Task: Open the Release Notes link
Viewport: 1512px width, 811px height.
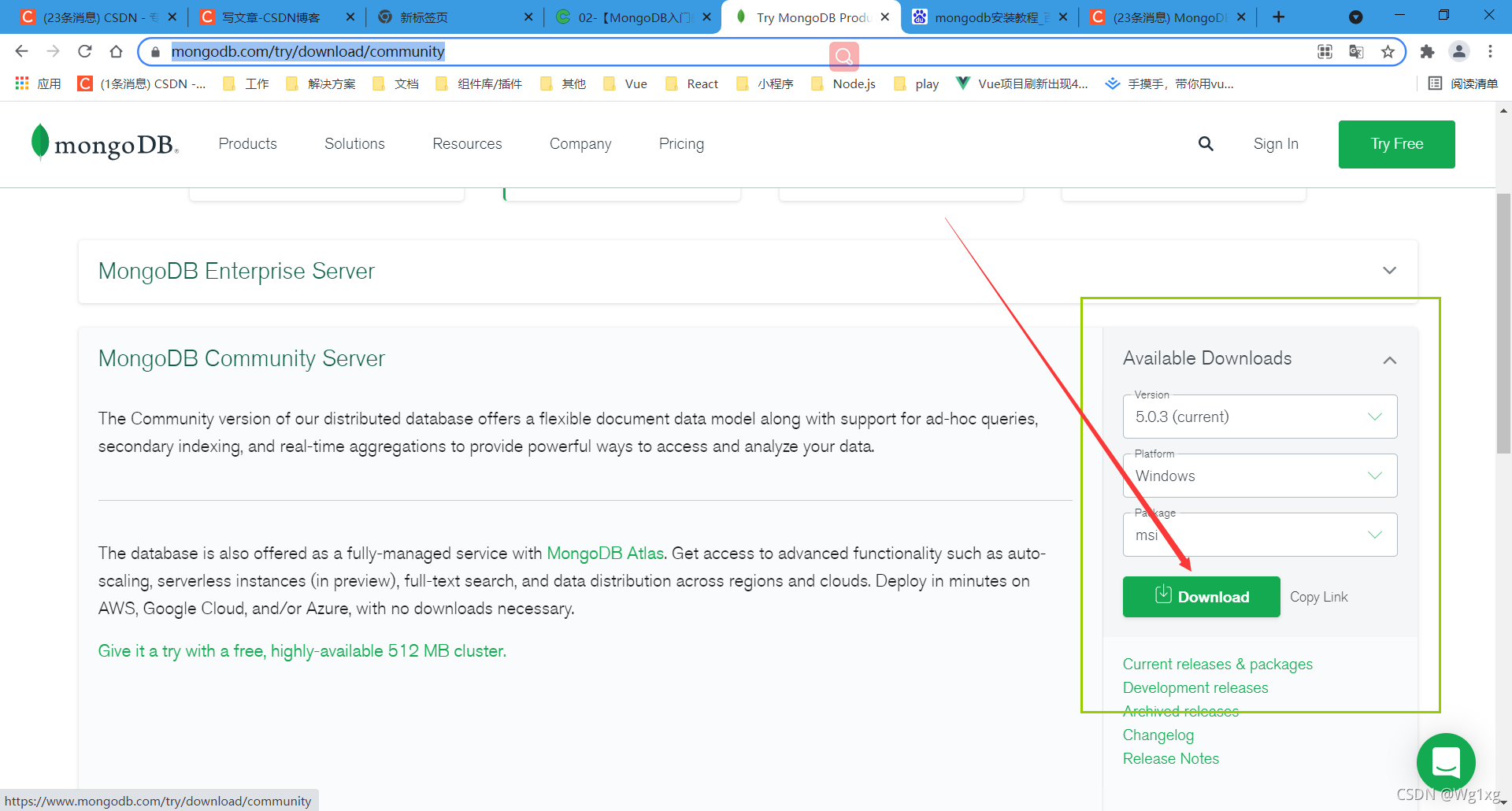Action: coord(1170,759)
